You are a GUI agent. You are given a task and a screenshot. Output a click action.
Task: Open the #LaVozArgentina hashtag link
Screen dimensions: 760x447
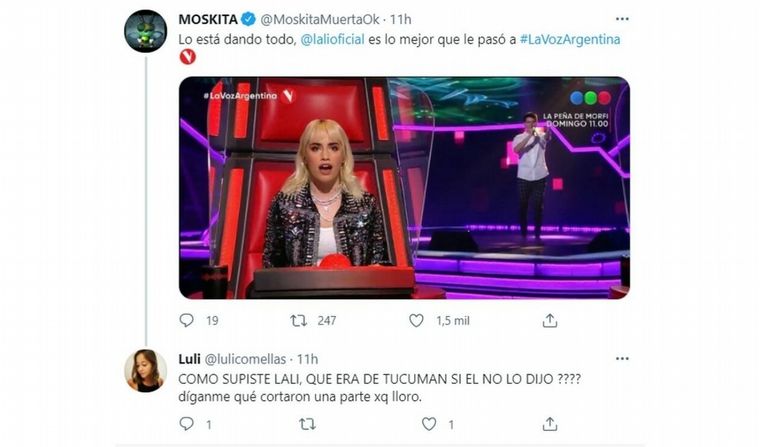570,39
